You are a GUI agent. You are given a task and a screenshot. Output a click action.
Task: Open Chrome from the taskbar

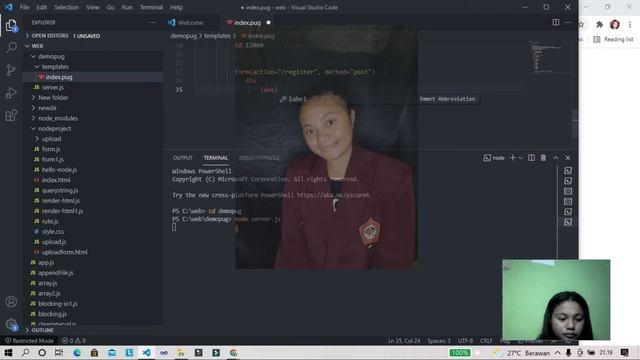tap(233, 353)
